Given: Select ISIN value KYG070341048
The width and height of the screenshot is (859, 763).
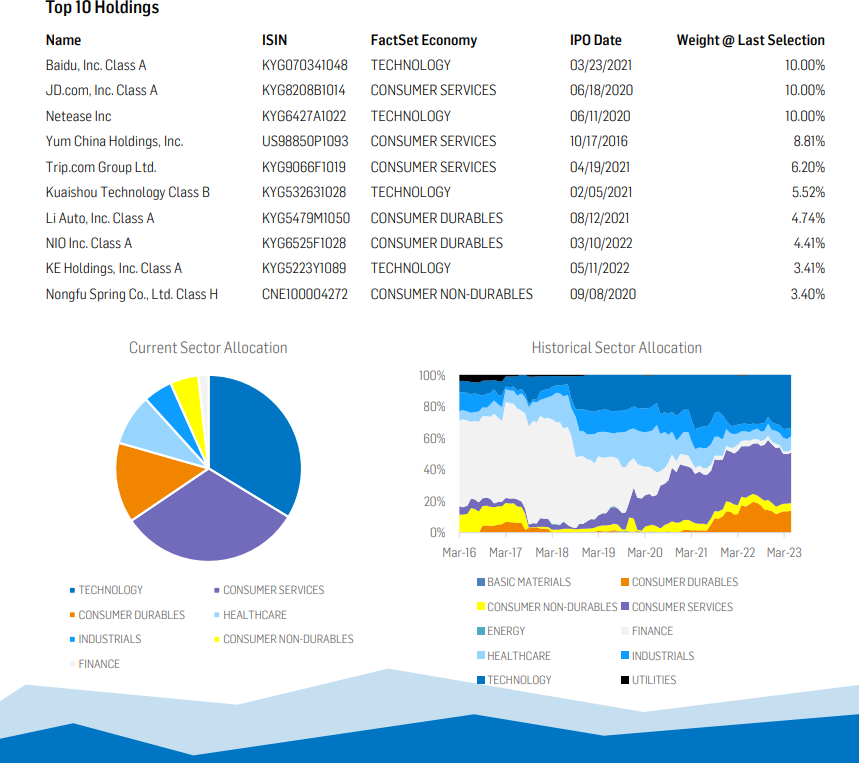Looking at the screenshot, I should [x=305, y=65].
